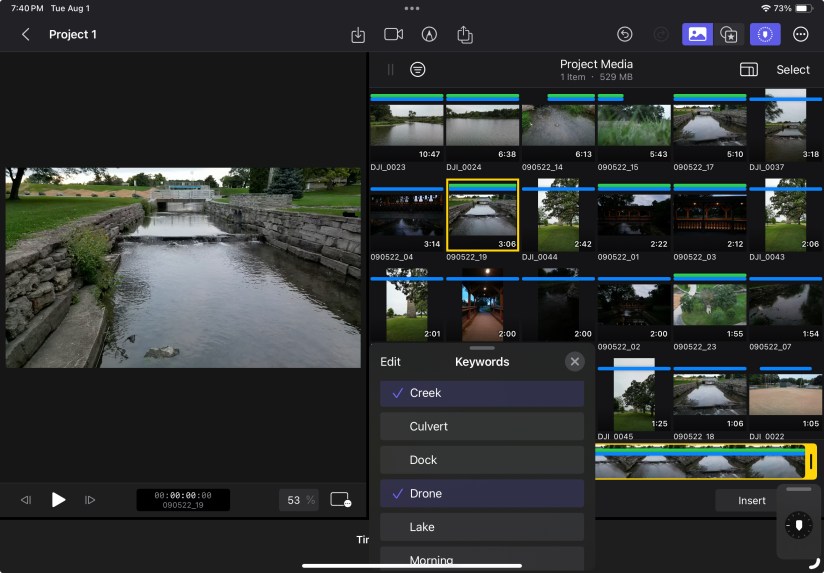Select the DJI_0044 clip thumbnail
The width and height of the screenshot is (824, 573).
pyautogui.click(x=558, y=217)
